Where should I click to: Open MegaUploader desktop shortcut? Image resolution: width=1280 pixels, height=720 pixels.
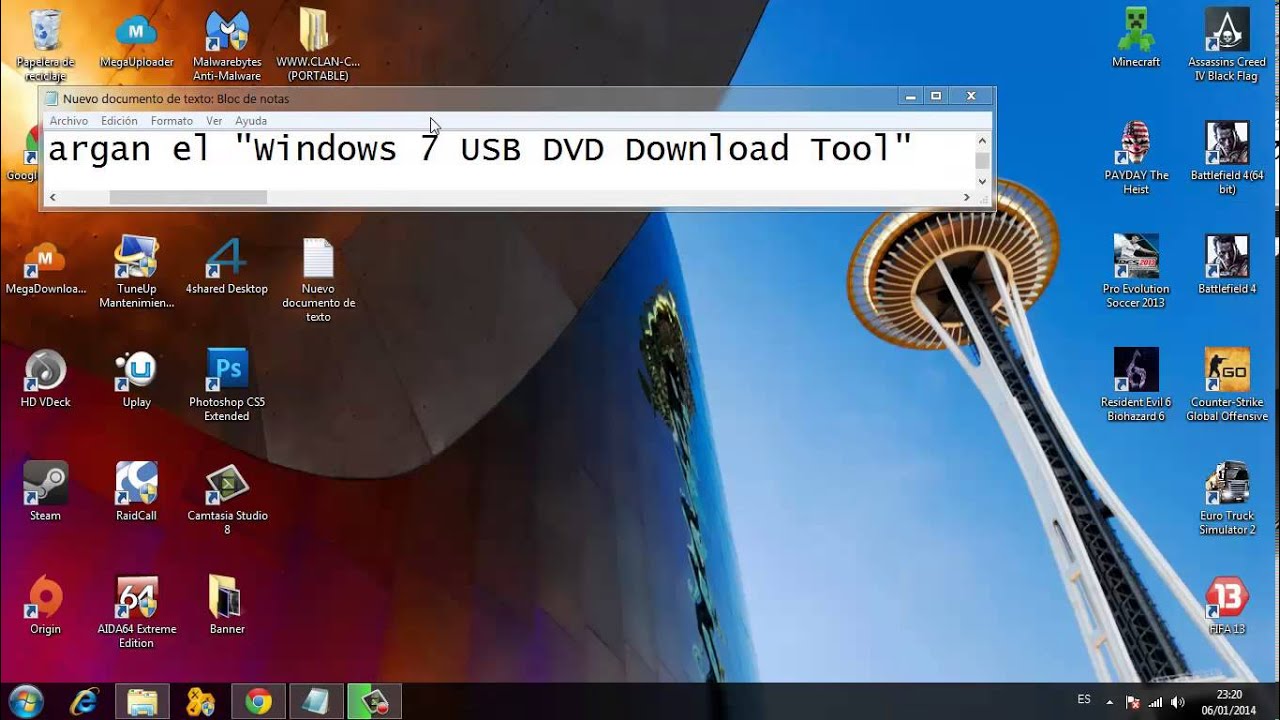coord(136,40)
